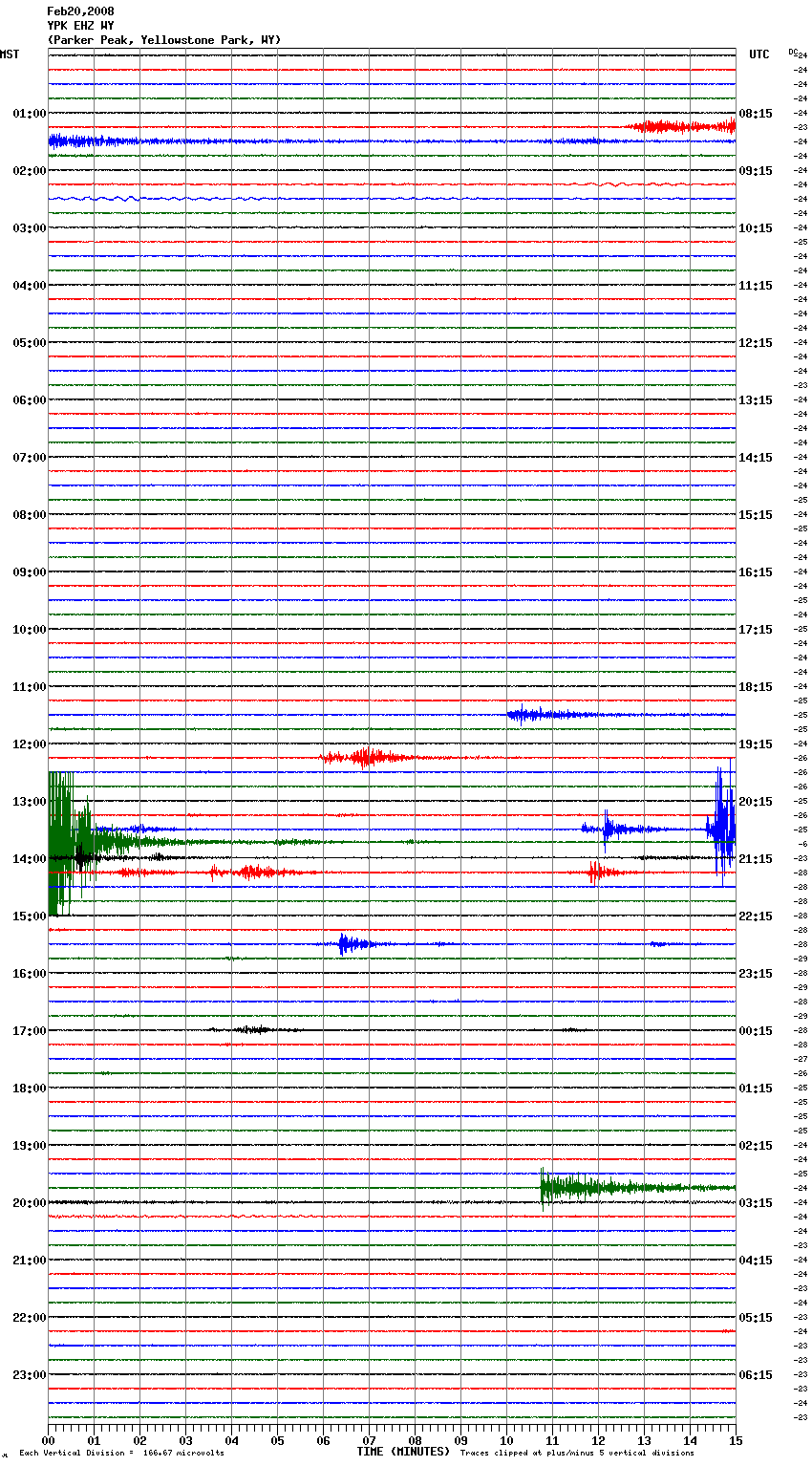This screenshot has height=1466, width=812.
Task: Click the Parker Peak, Yellowstone Park location title
Action: 164,40
